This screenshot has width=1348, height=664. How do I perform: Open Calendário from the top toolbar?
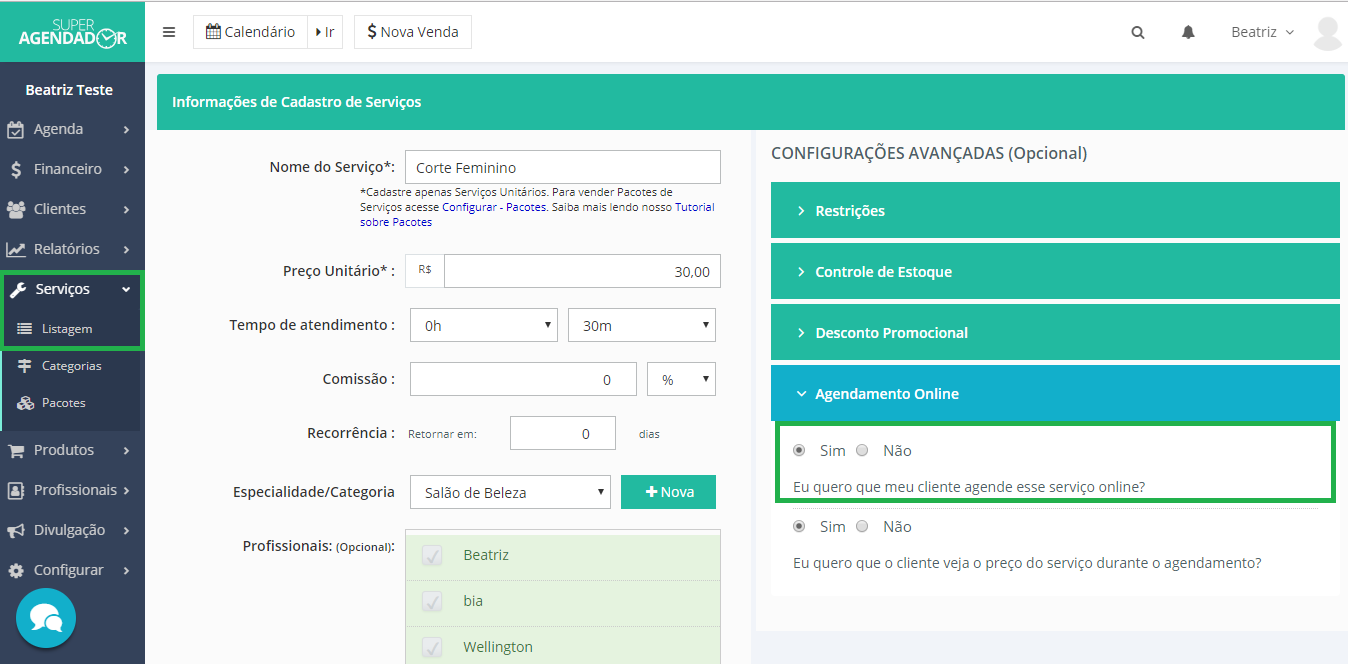(250, 32)
